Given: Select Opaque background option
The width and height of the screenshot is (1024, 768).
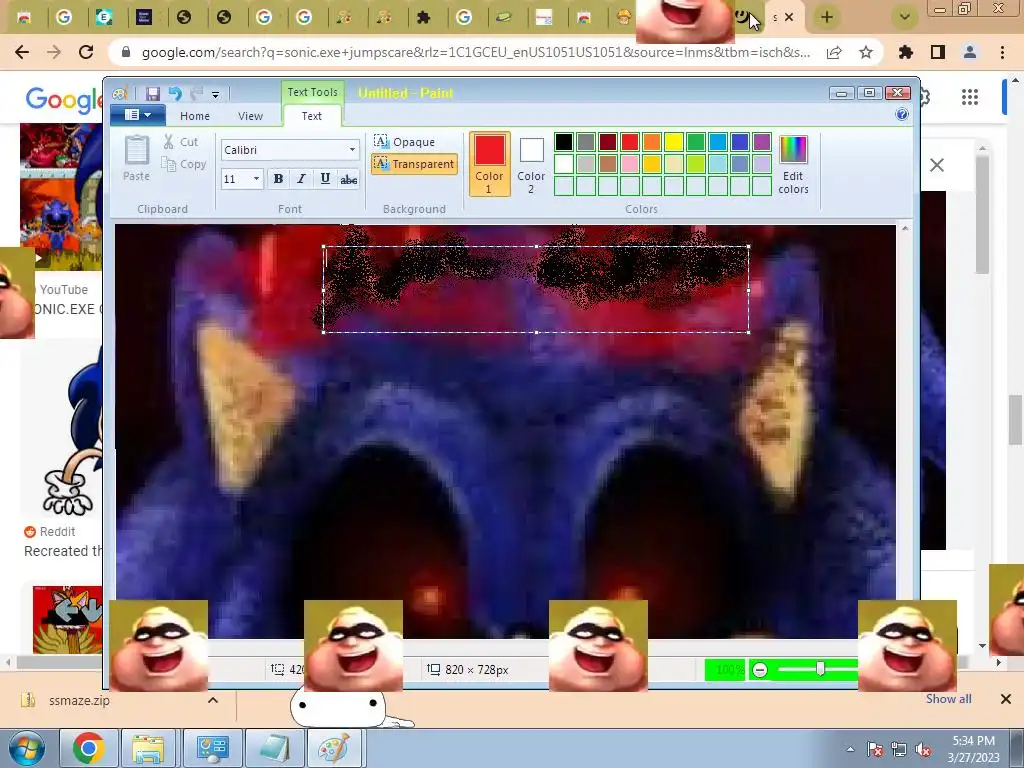Looking at the screenshot, I should pyautogui.click(x=405, y=141).
